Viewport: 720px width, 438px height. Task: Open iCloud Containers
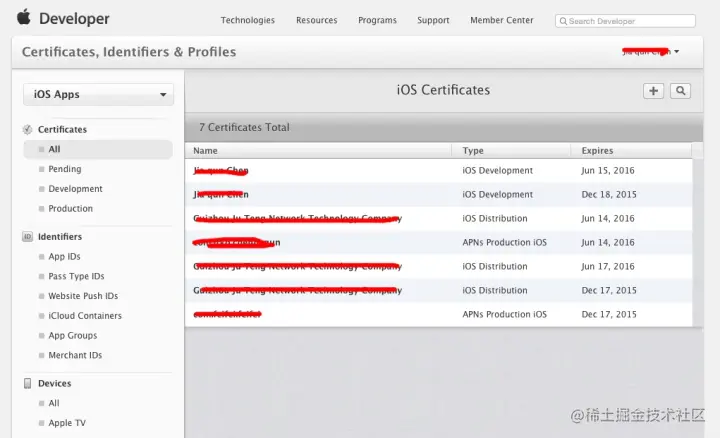tap(85, 316)
